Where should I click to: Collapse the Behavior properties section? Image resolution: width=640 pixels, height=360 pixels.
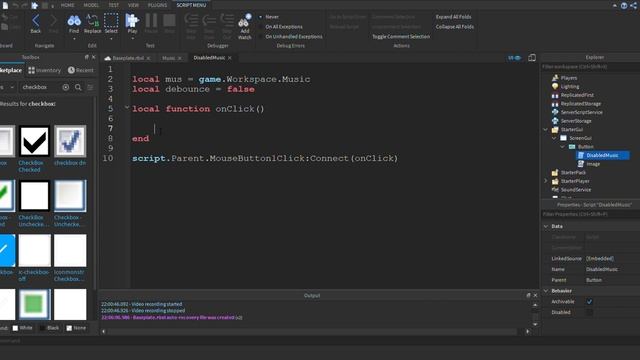(x=546, y=291)
